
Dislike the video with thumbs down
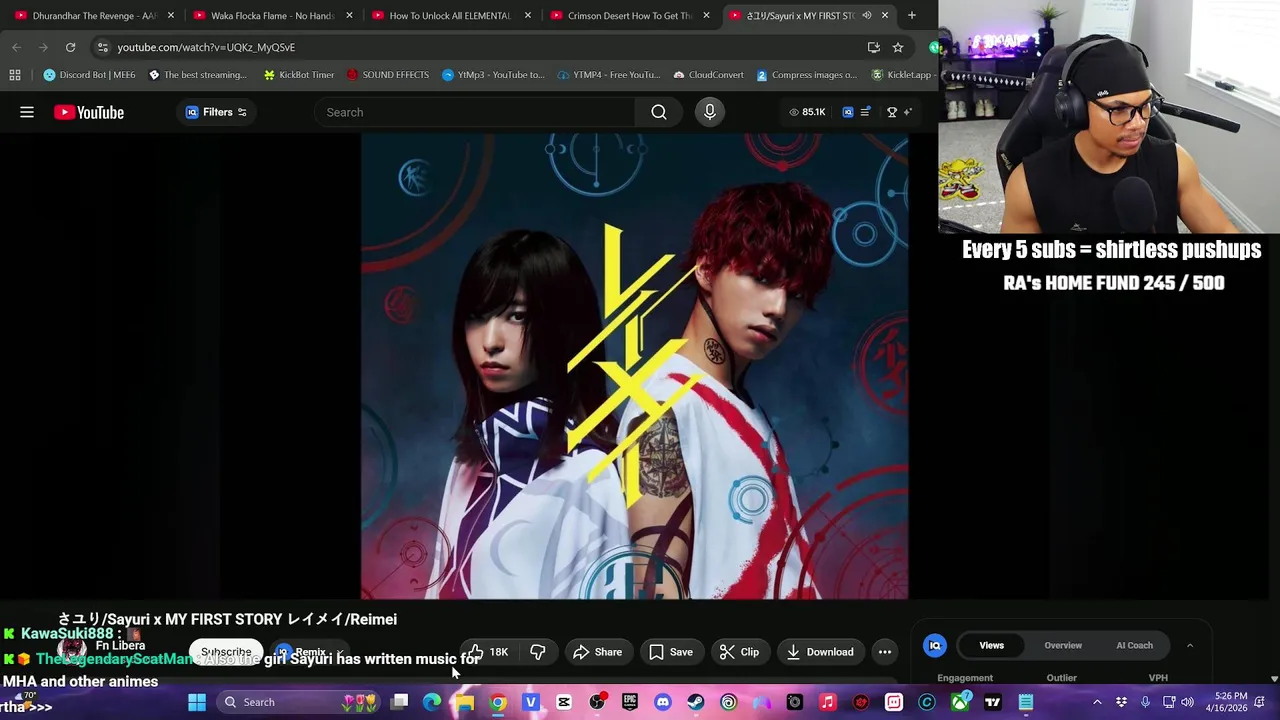(538, 652)
